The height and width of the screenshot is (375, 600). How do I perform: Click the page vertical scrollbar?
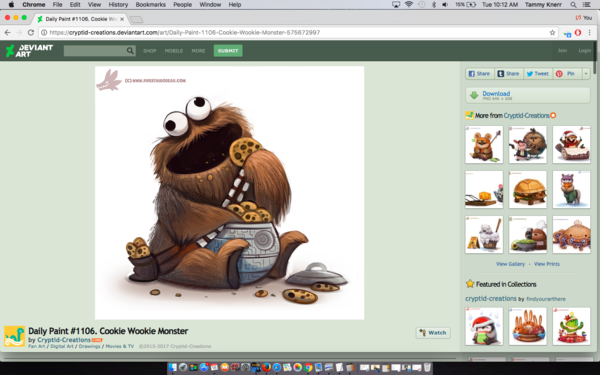(595, 57)
